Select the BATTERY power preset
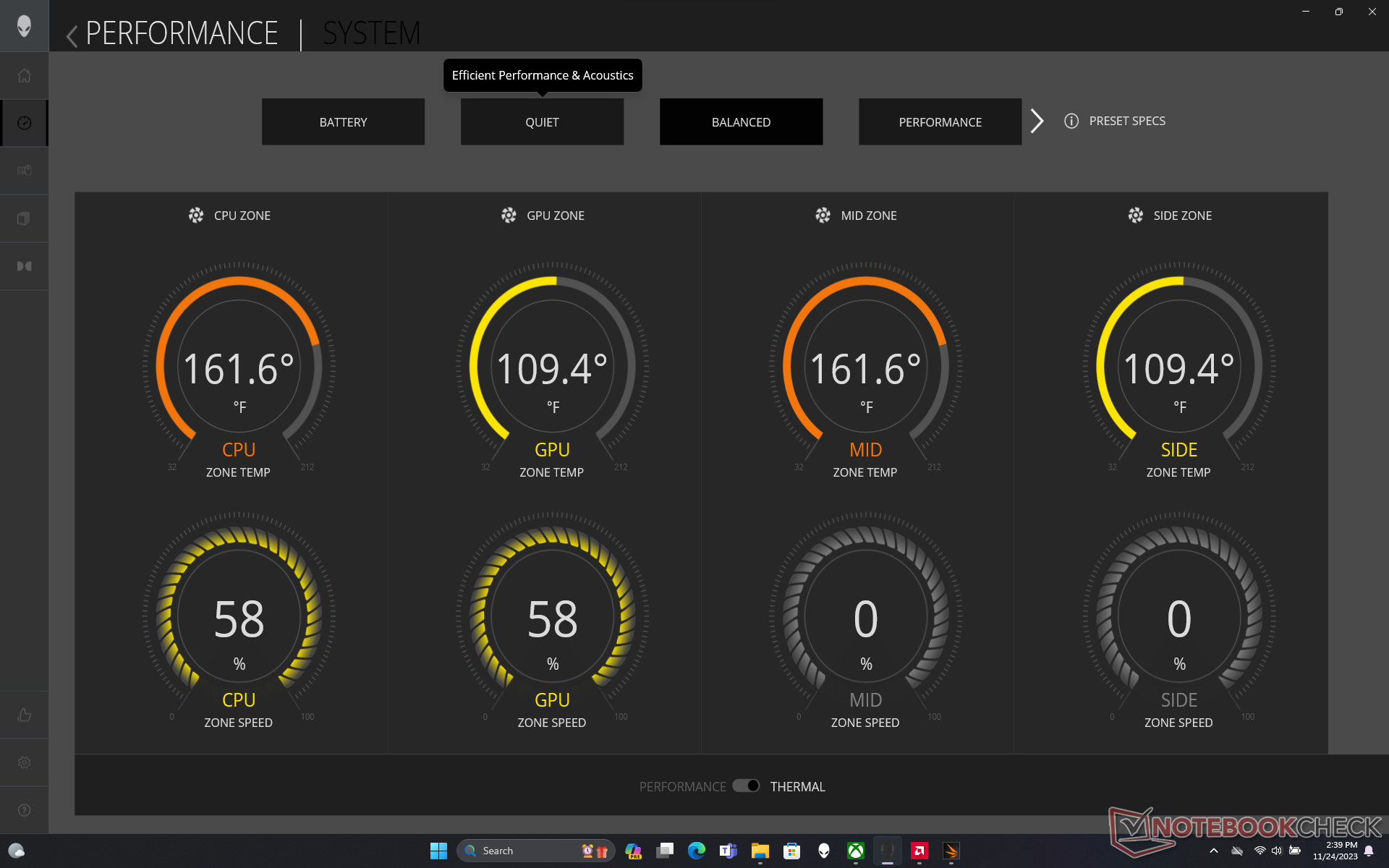The height and width of the screenshot is (868, 1389). (x=343, y=122)
